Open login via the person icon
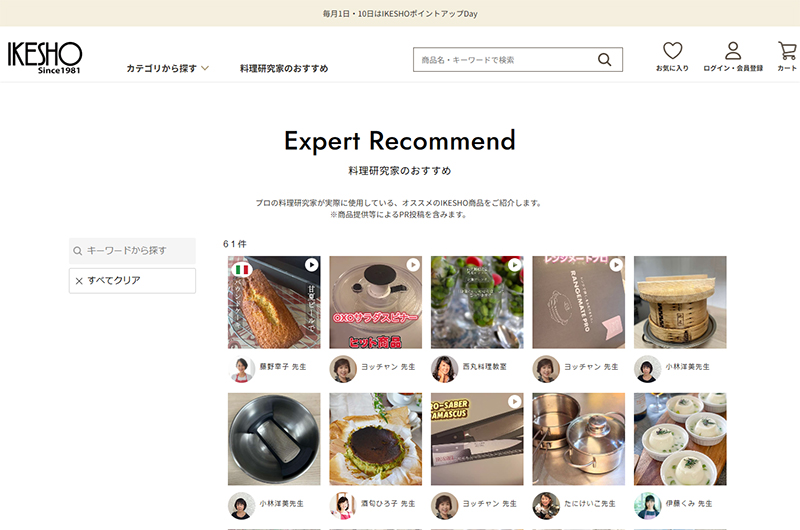This screenshot has width=800, height=530. tap(733, 51)
